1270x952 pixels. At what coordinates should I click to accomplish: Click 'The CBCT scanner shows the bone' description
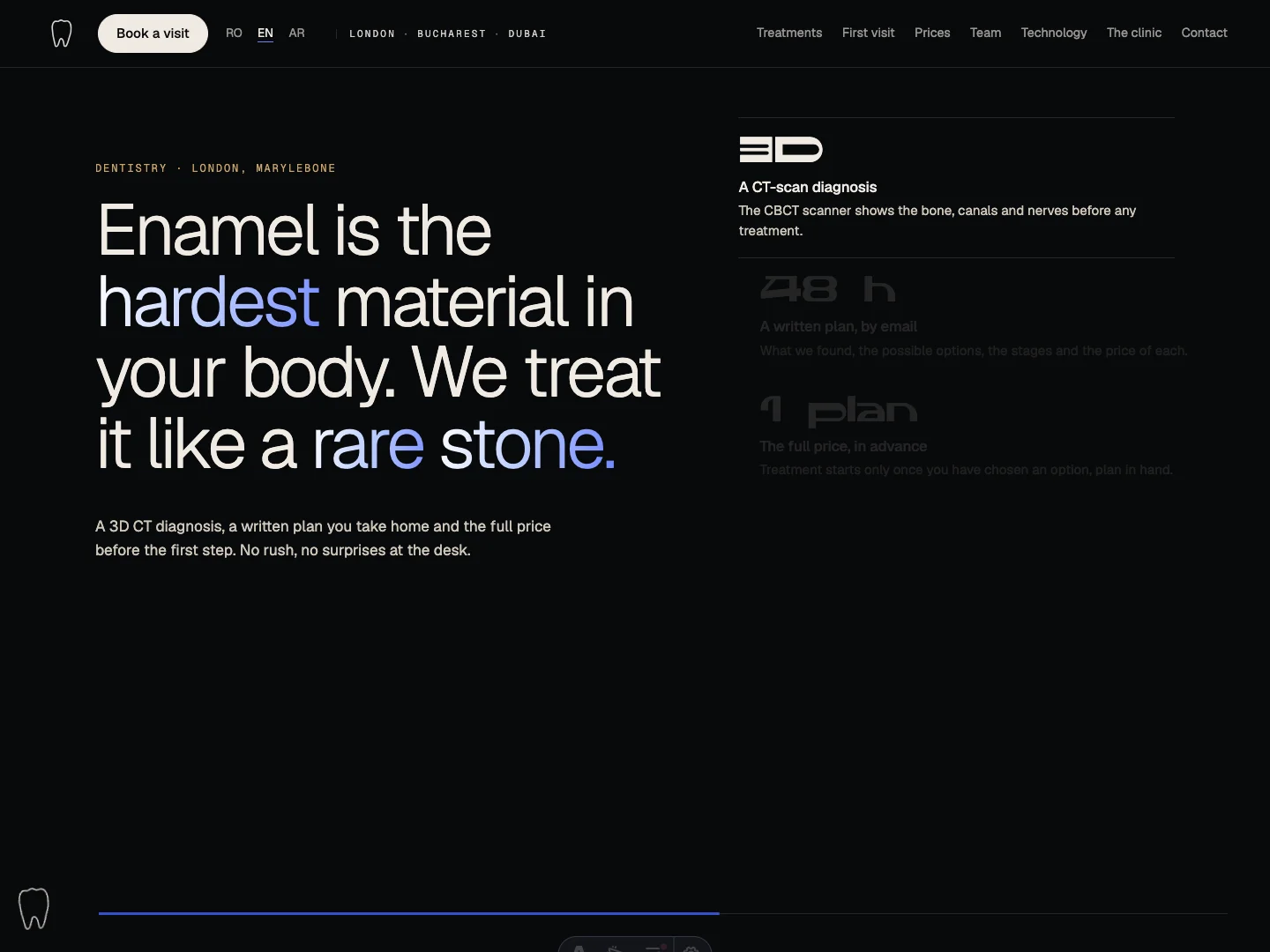[938, 220]
